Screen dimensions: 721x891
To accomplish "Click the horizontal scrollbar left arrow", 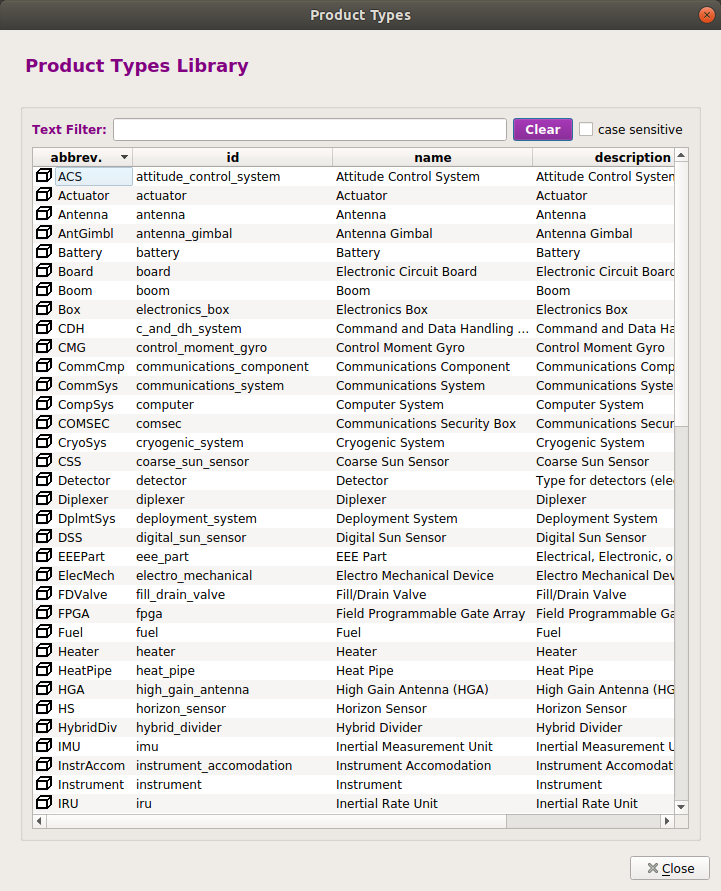I will pyautogui.click(x=39, y=821).
